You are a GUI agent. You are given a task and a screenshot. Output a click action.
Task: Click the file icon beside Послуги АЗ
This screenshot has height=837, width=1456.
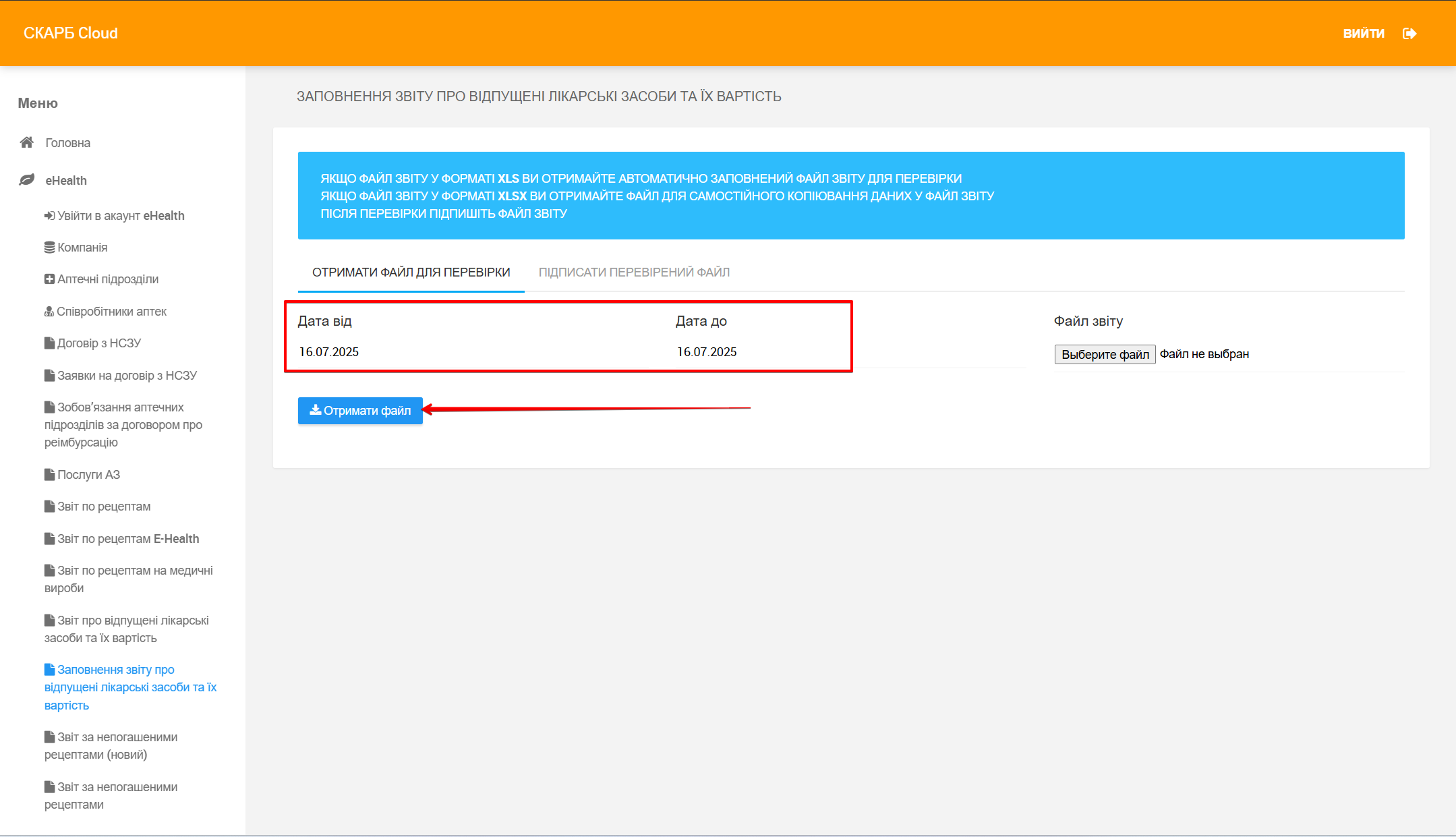click(x=49, y=475)
